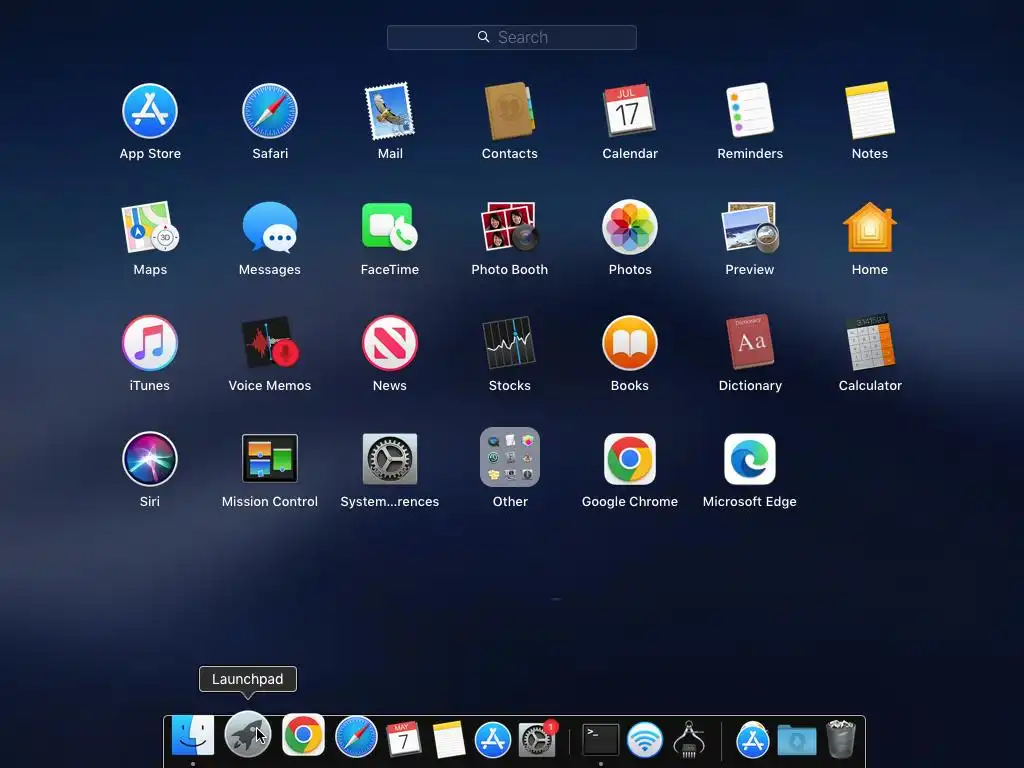Viewport: 1024px width, 768px height.
Task: Open System Preferences with badge in Dock
Action: coord(537,739)
